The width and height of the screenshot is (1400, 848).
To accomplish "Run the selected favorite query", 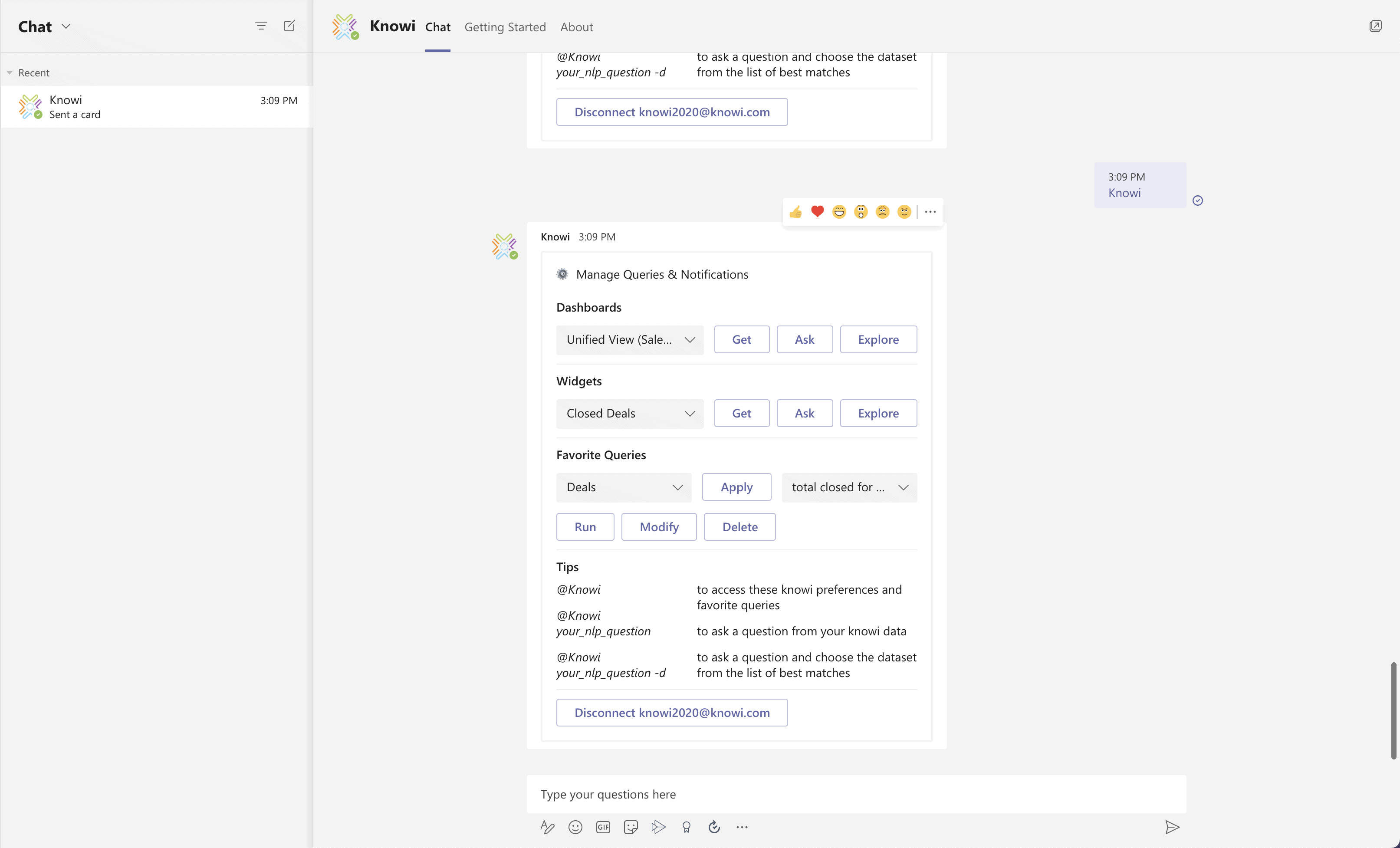I will click(x=585, y=527).
